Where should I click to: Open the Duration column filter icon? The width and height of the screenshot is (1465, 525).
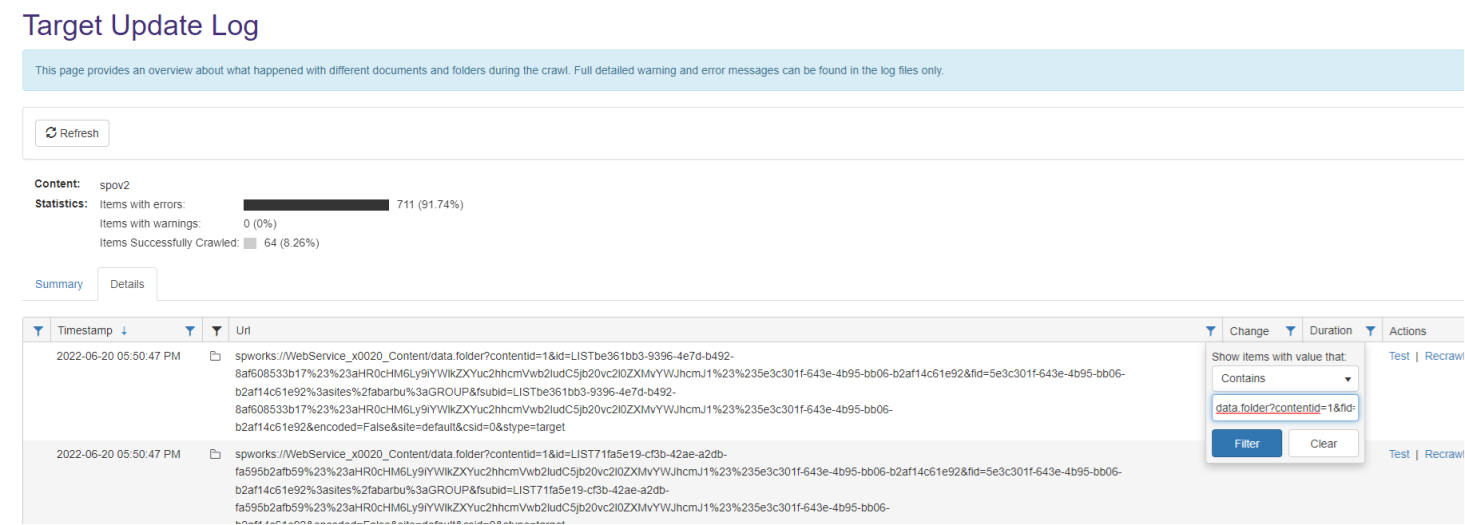pos(1370,331)
